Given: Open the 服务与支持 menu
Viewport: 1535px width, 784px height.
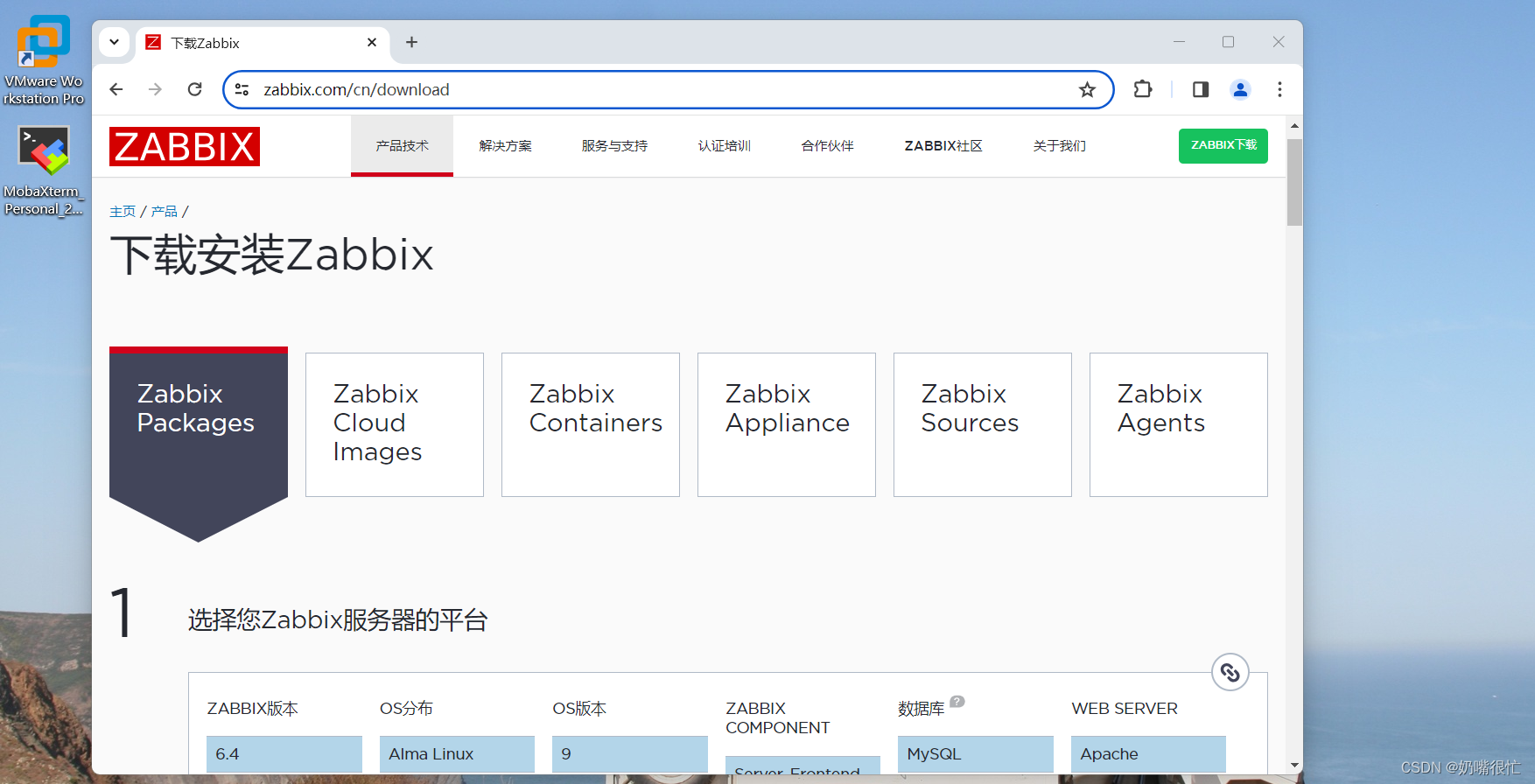Looking at the screenshot, I should 614,146.
